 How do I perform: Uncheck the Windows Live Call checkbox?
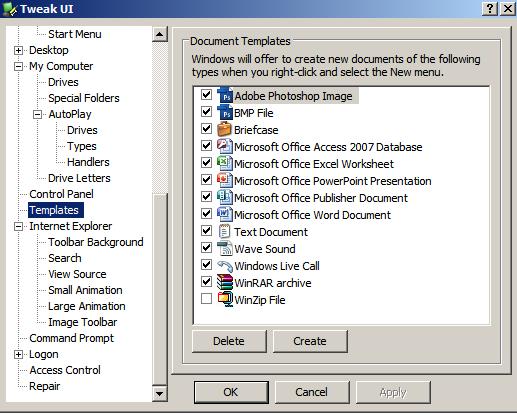click(x=207, y=265)
